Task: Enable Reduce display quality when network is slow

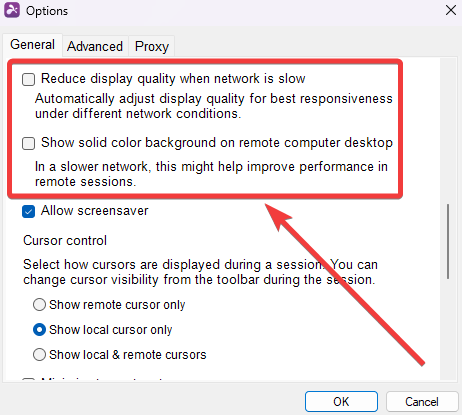Action: 28,79
